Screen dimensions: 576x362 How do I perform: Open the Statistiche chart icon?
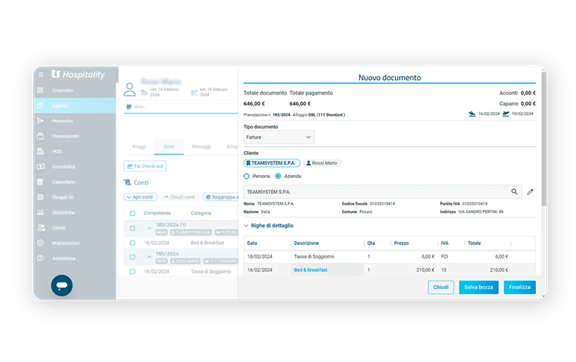click(x=40, y=212)
